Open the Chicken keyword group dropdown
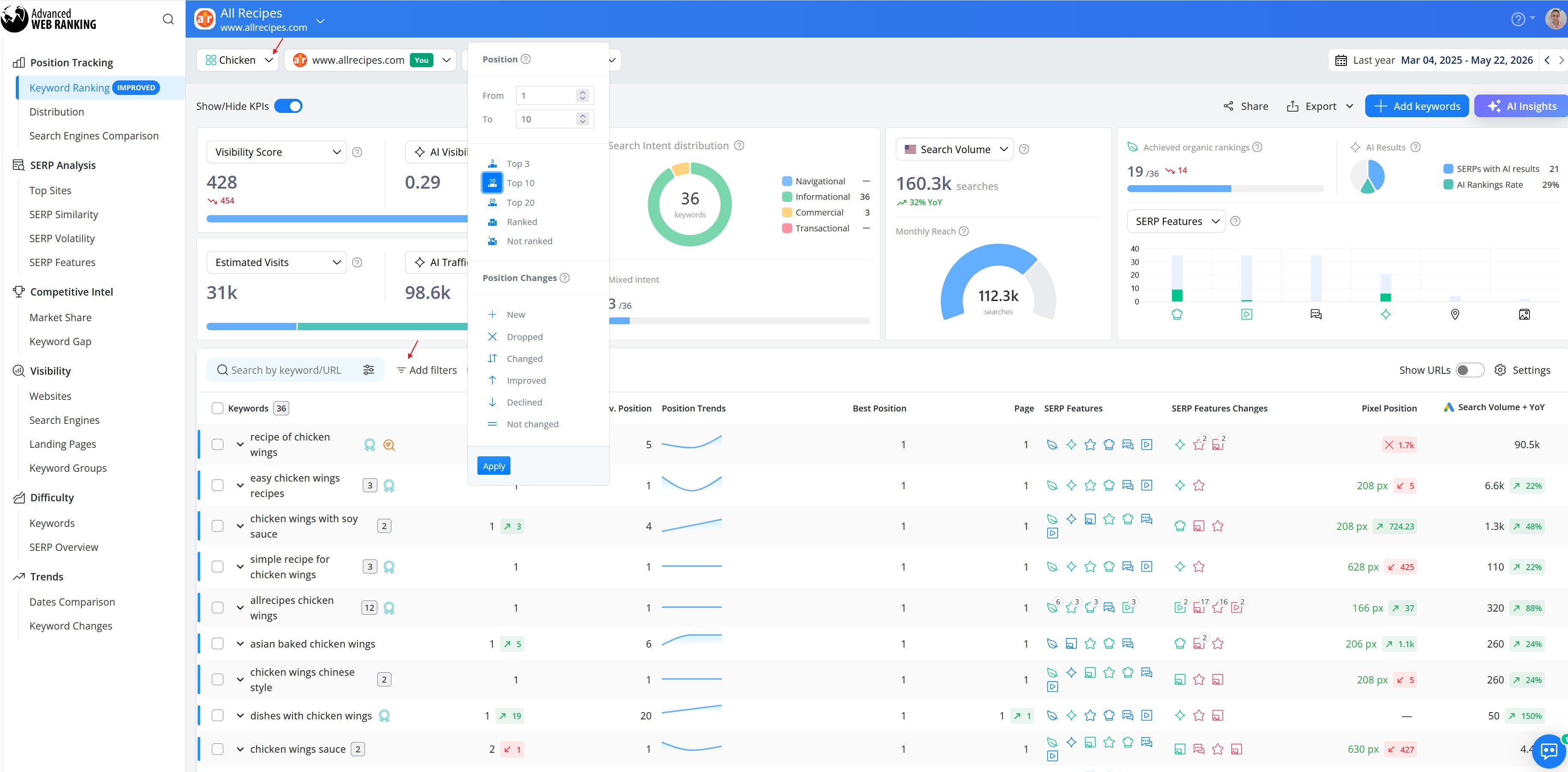The image size is (1568, 772). point(238,60)
